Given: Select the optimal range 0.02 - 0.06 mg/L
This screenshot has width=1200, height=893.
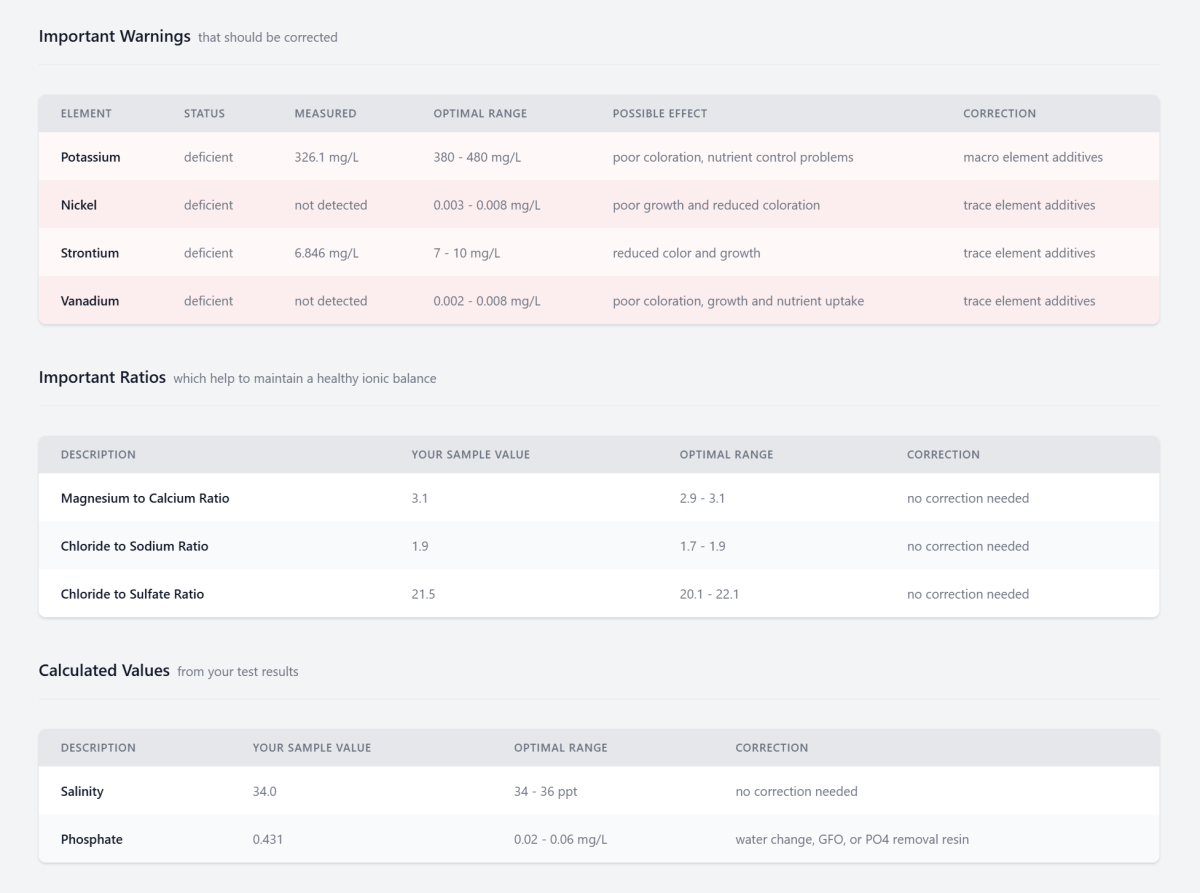Looking at the screenshot, I should (560, 839).
